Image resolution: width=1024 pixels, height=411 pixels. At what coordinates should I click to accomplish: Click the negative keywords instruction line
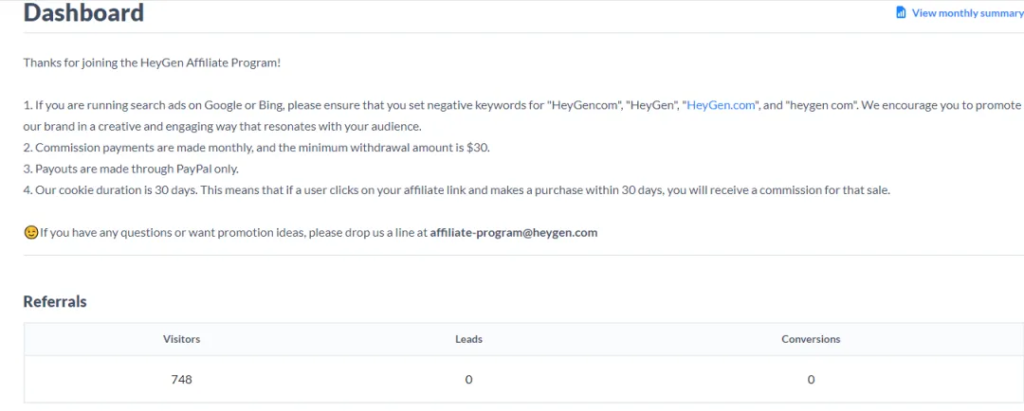pyautogui.click(x=522, y=116)
